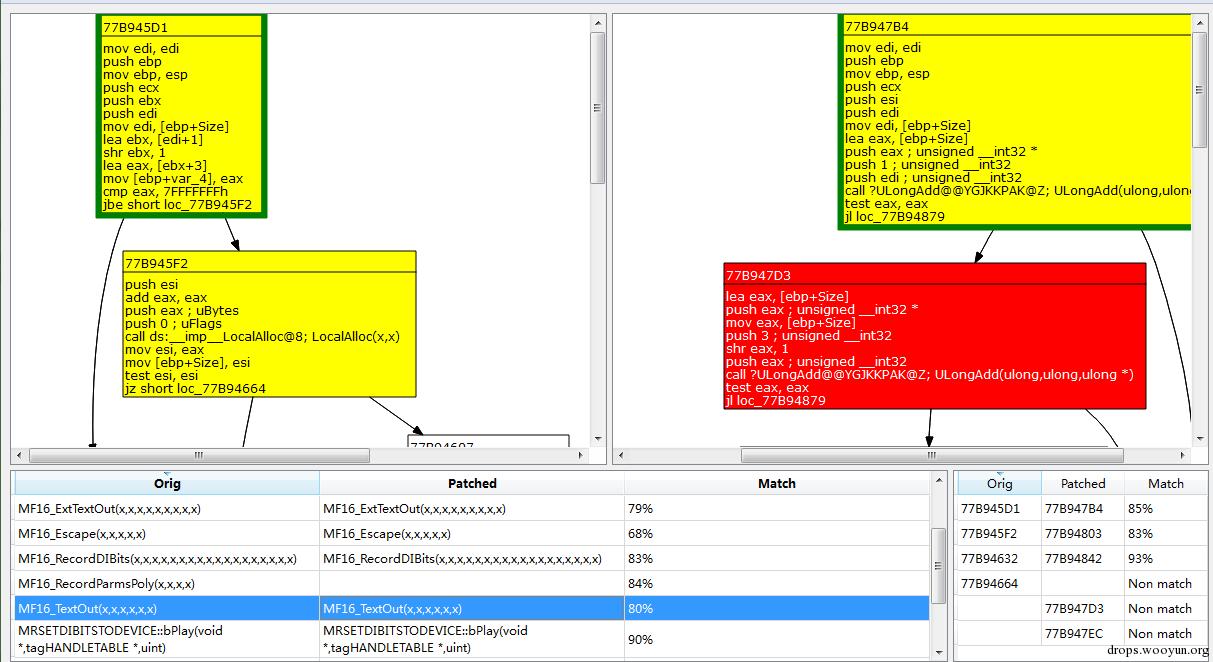The height and width of the screenshot is (662, 1213).
Task: Select 77B947D3 in block match table
Action: (x=1083, y=608)
